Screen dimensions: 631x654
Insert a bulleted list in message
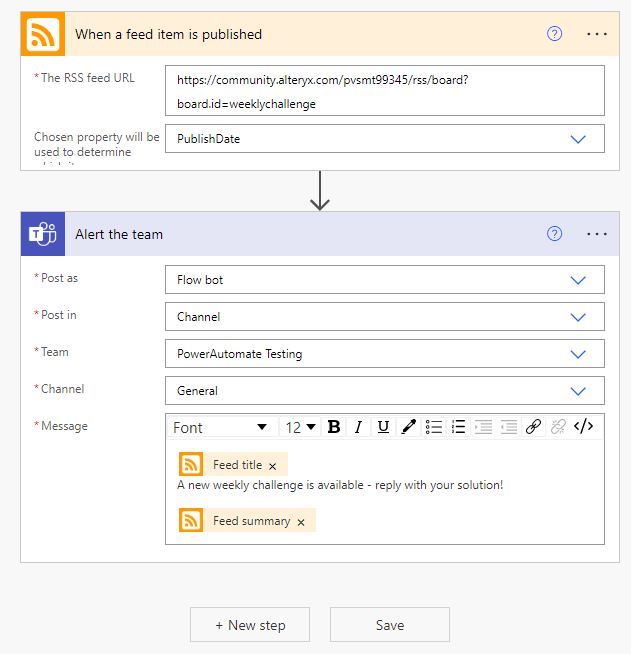pos(433,427)
